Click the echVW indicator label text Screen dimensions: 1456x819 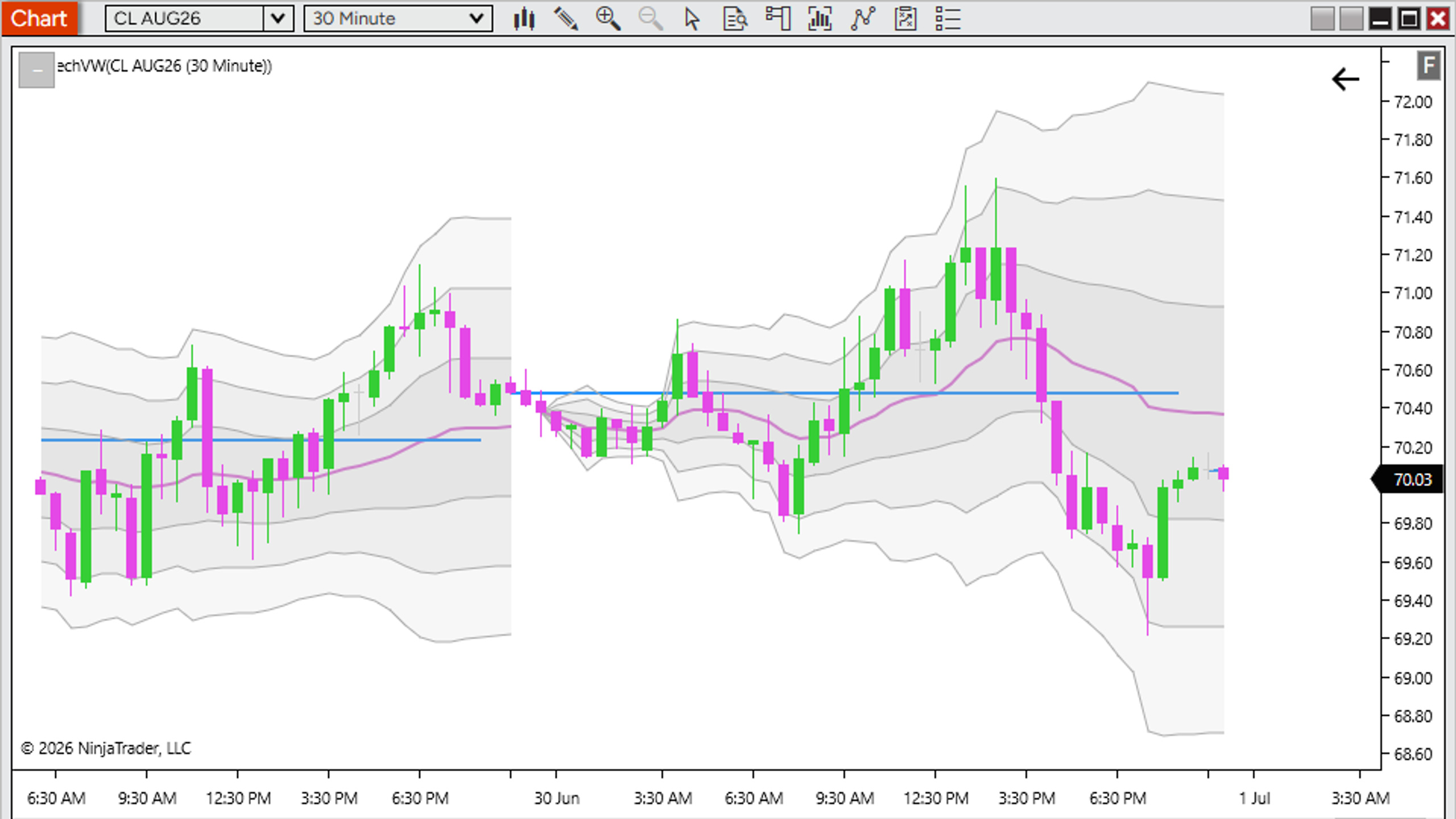164,66
